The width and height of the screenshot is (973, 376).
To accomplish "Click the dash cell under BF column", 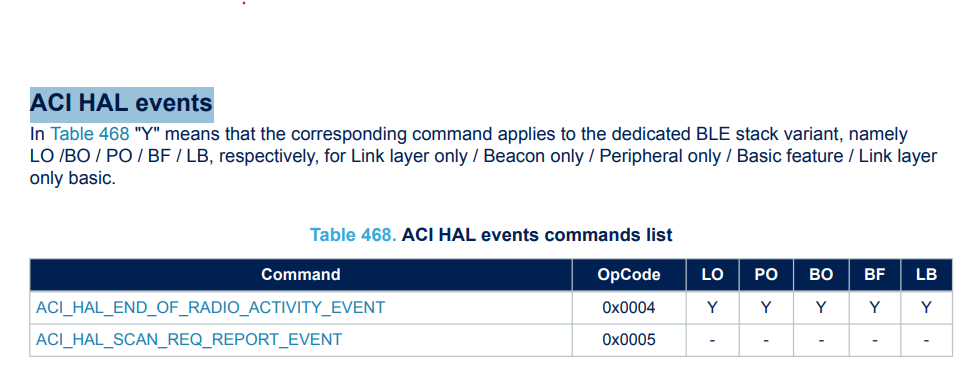I will tap(874, 339).
